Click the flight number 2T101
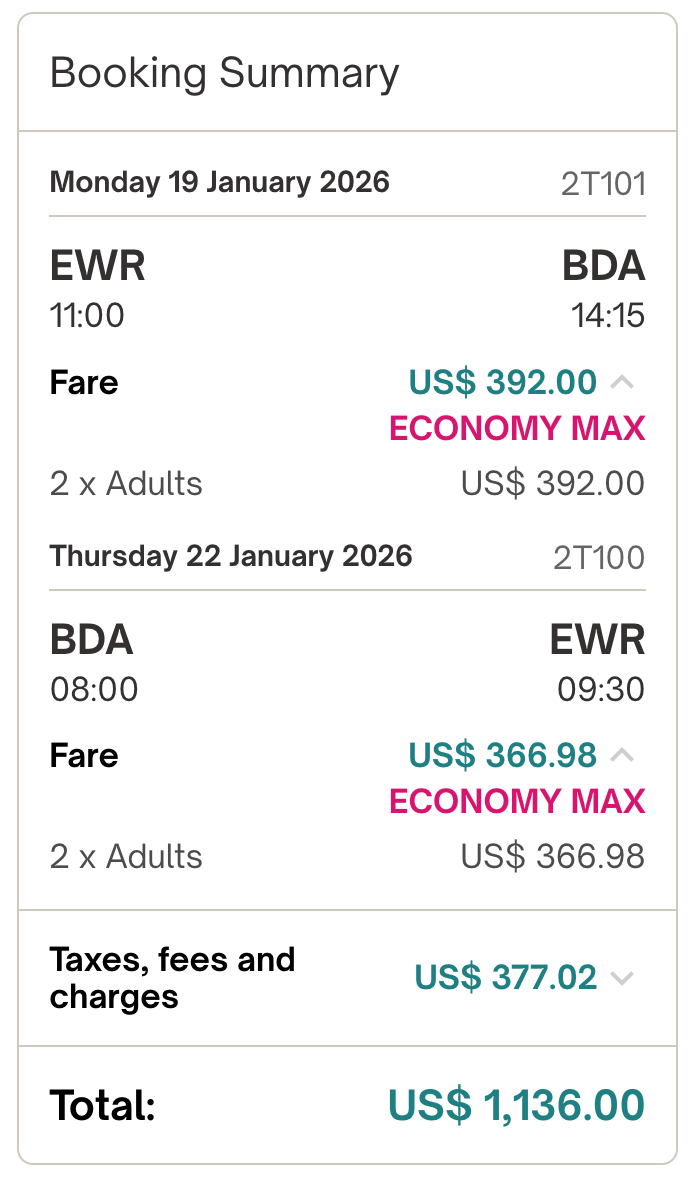This screenshot has width=698, height=1182. click(603, 184)
